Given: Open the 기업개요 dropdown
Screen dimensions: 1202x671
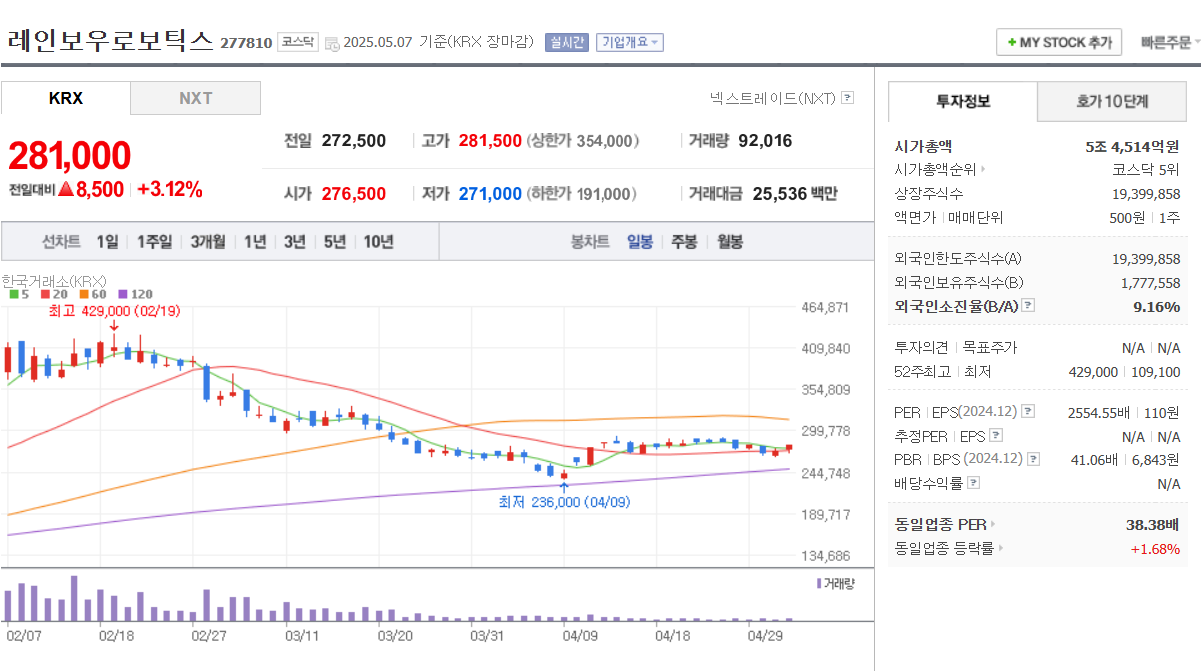Looking at the screenshot, I should pyautogui.click(x=632, y=42).
